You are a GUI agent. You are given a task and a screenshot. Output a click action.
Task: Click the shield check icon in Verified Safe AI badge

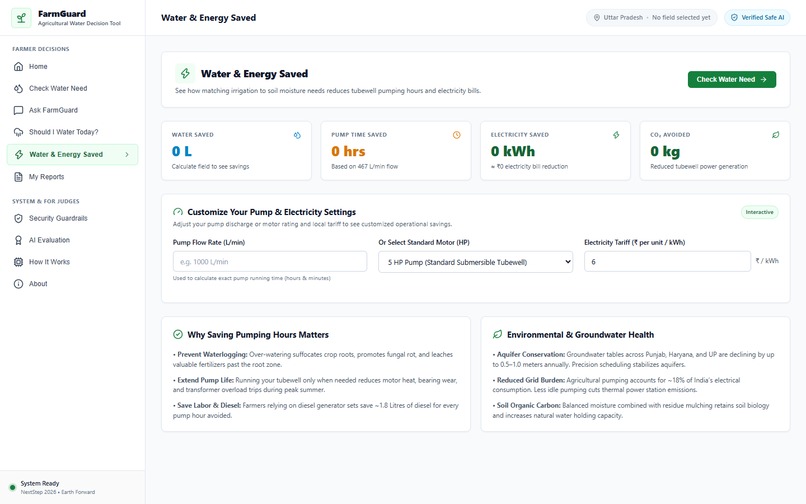click(x=734, y=17)
